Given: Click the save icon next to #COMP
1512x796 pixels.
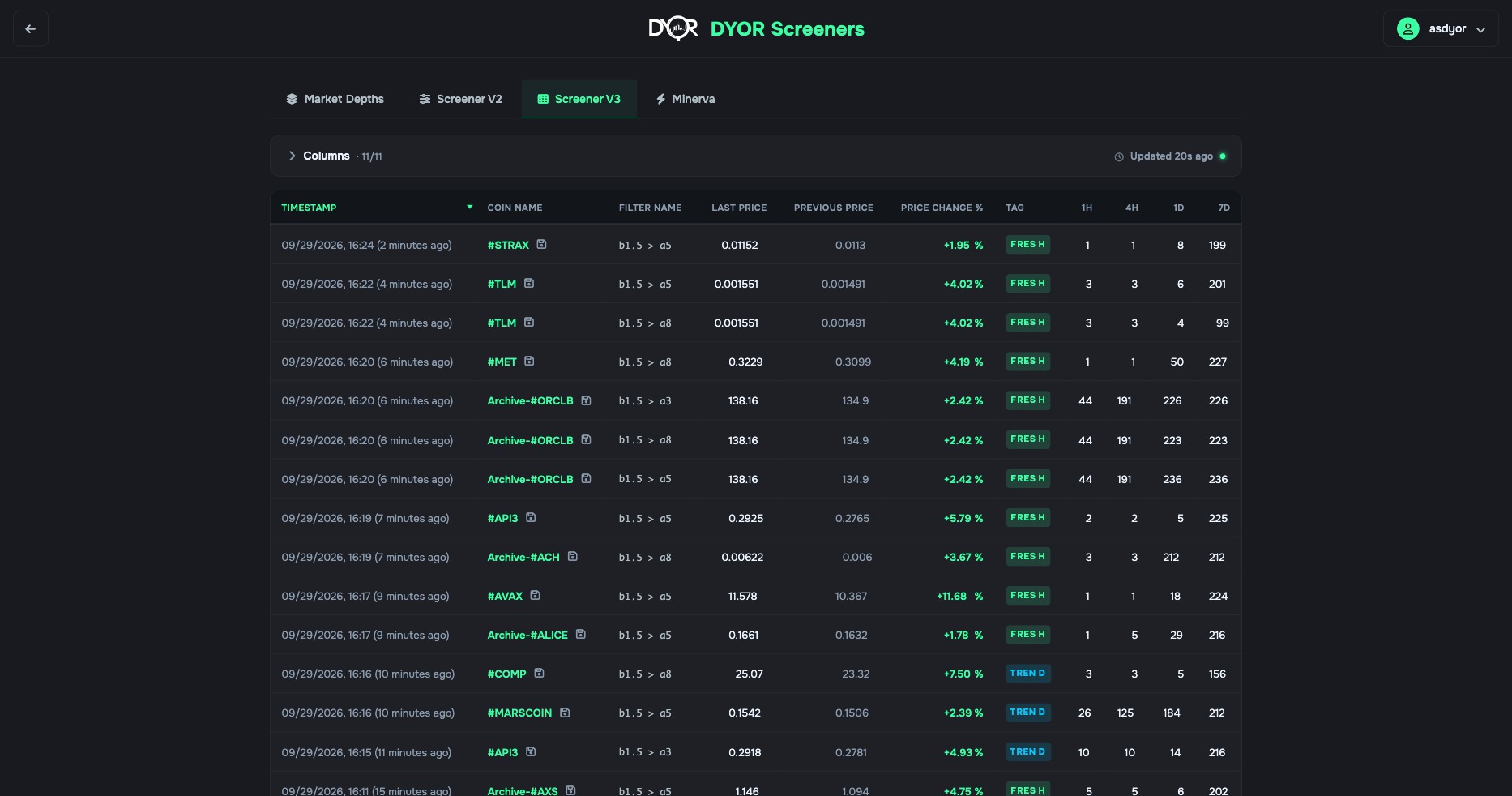Looking at the screenshot, I should click(x=539, y=673).
